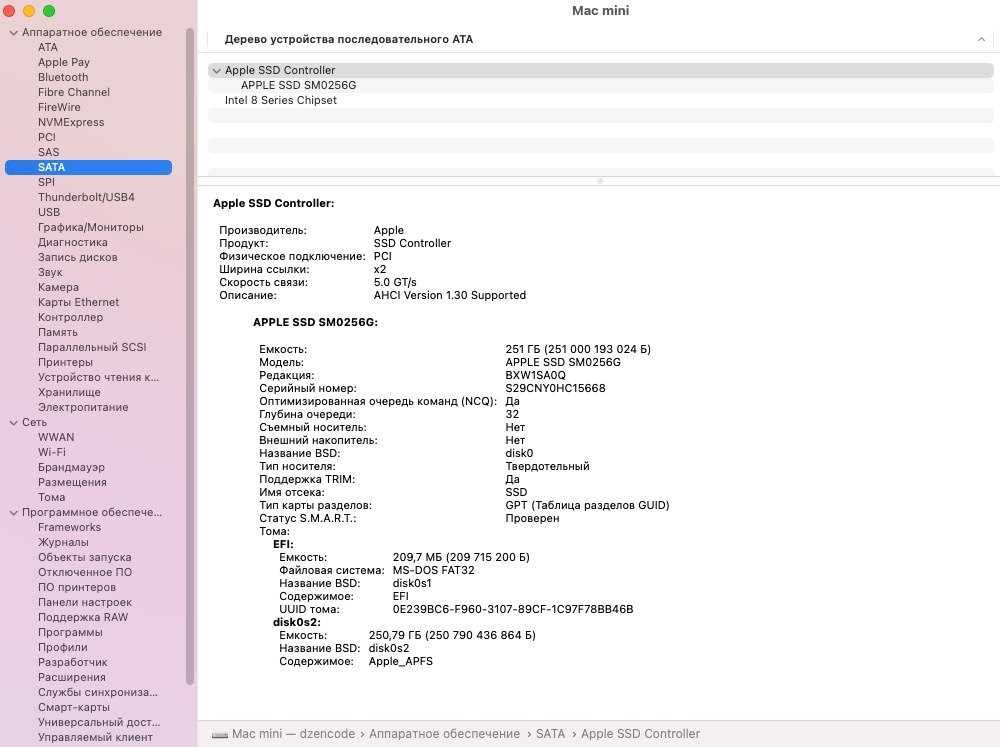Open Службы синхрониза... sidebar item
The width and height of the screenshot is (1000, 747).
[98, 692]
